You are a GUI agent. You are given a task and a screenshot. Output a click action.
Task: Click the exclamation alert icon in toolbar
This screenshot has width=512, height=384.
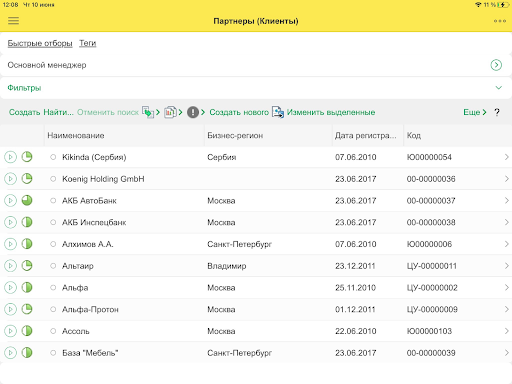coord(193,112)
